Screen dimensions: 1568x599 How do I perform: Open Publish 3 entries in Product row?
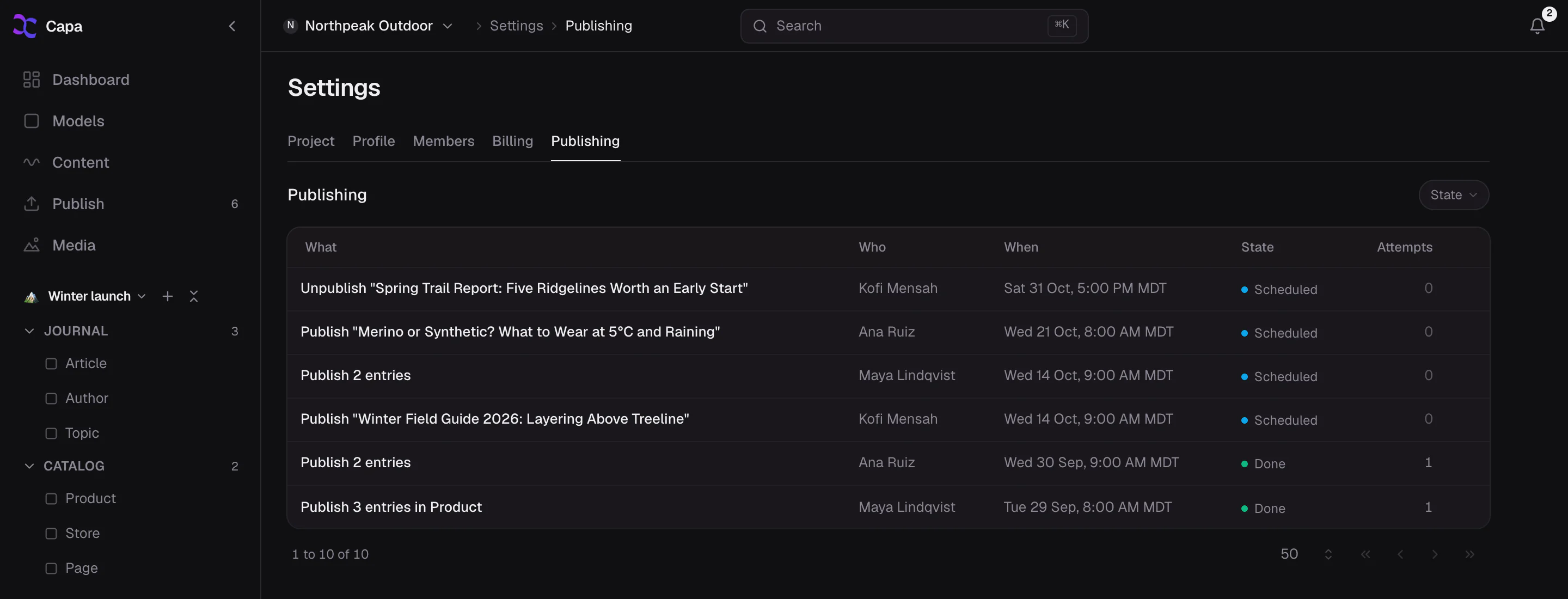click(x=888, y=507)
